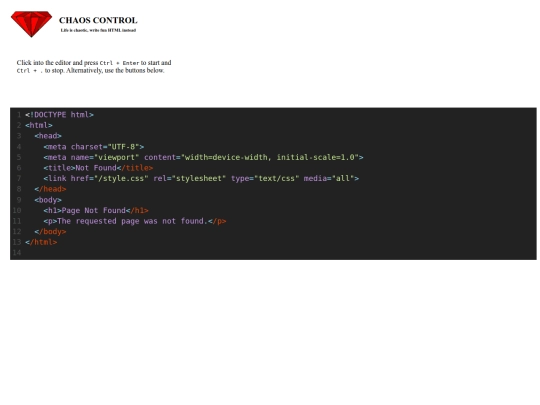Place cursor on the <!DOCTYPE html> line

pyautogui.click(x=59, y=115)
